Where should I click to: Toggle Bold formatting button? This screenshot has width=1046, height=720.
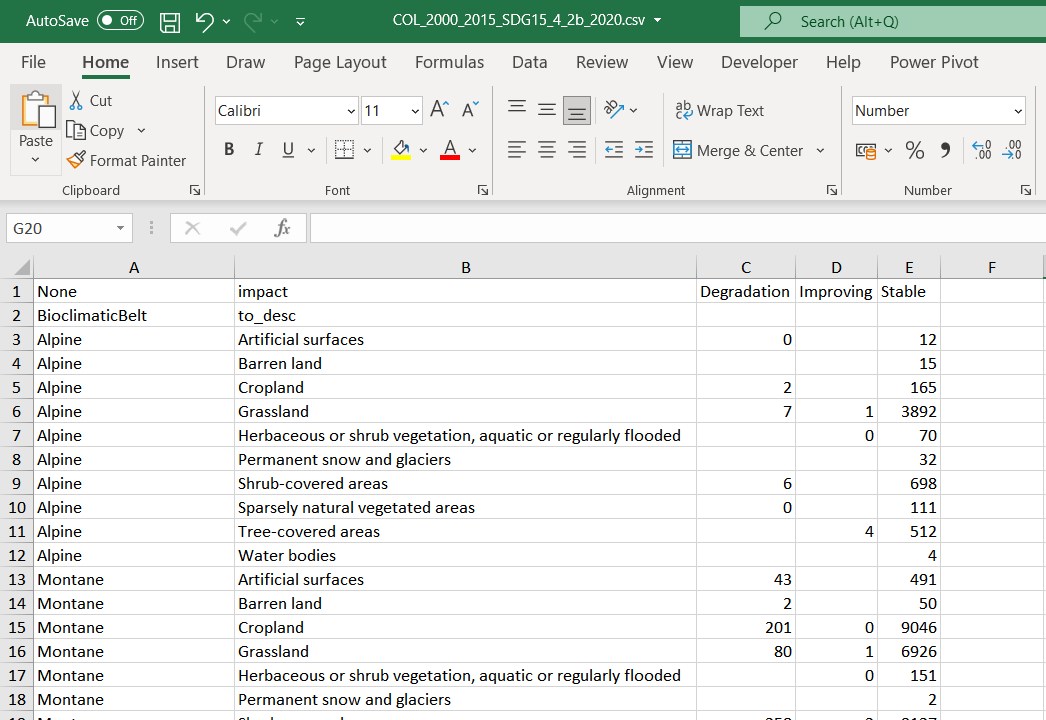pos(229,149)
